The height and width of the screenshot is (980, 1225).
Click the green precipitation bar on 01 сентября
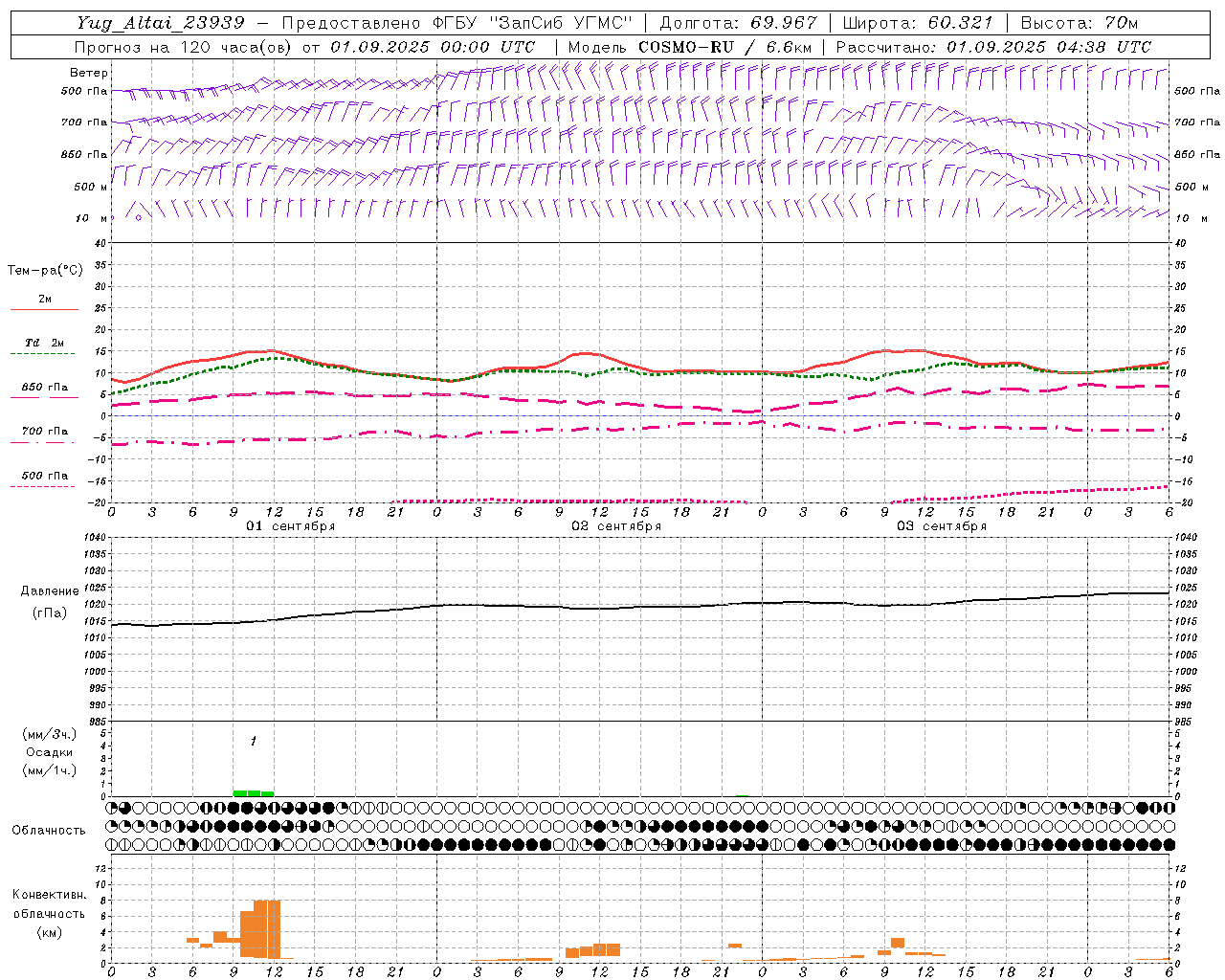pos(254,793)
